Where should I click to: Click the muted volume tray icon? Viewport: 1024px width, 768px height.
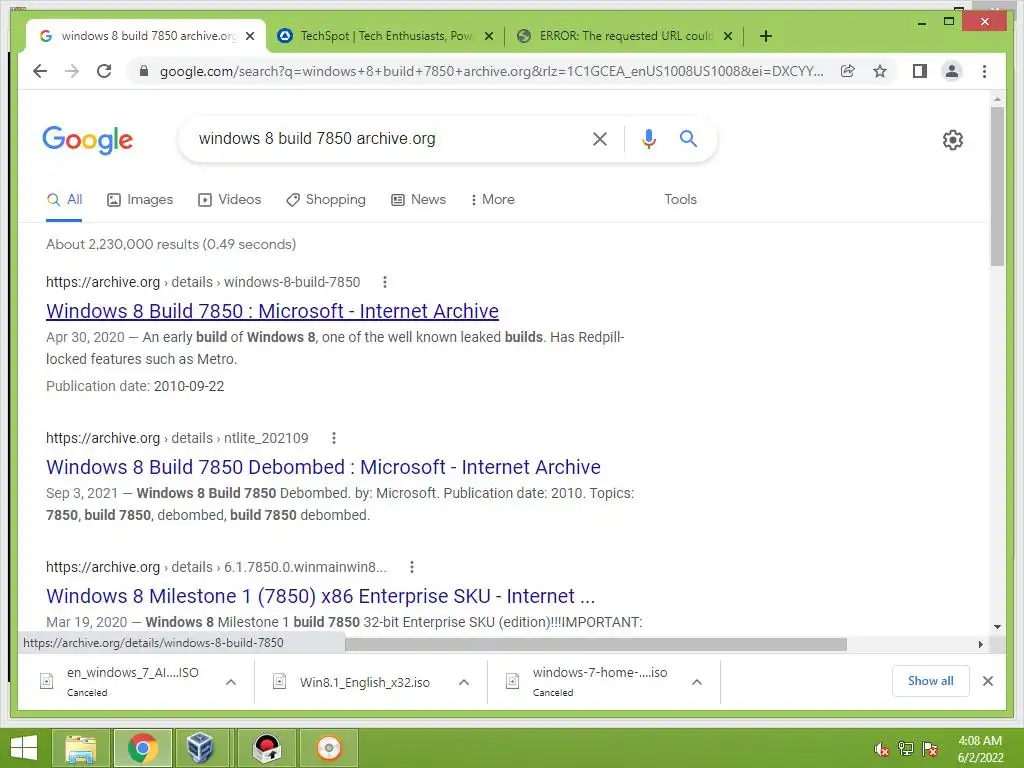pyautogui.click(x=882, y=749)
